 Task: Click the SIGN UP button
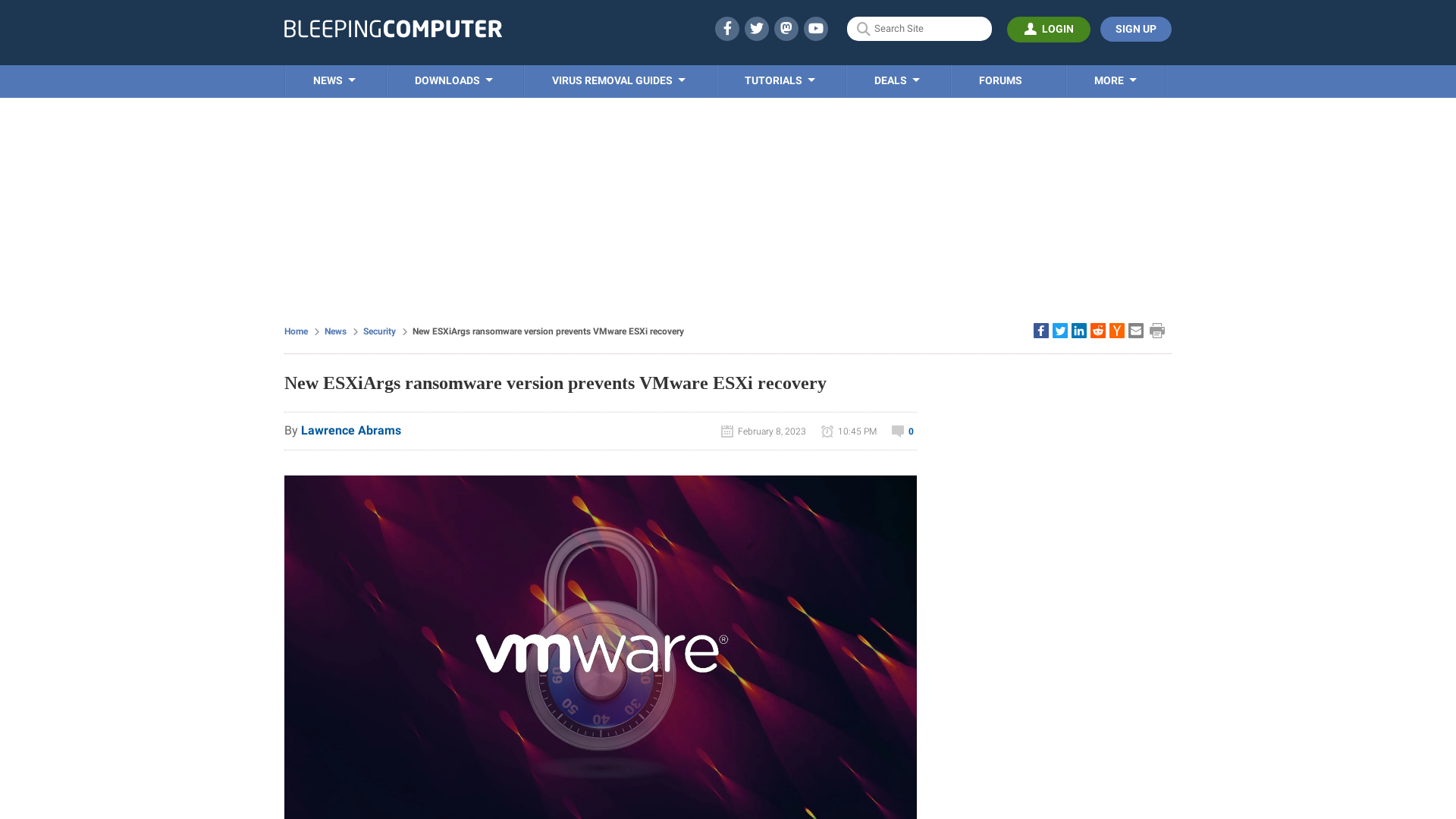click(x=1135, y=29)
